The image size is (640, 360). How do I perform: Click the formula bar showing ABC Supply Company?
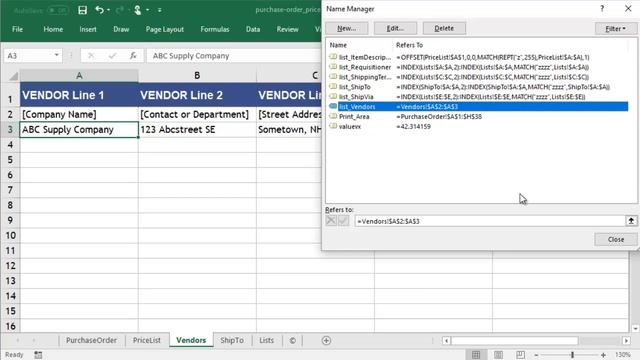(x=233, y=56)
